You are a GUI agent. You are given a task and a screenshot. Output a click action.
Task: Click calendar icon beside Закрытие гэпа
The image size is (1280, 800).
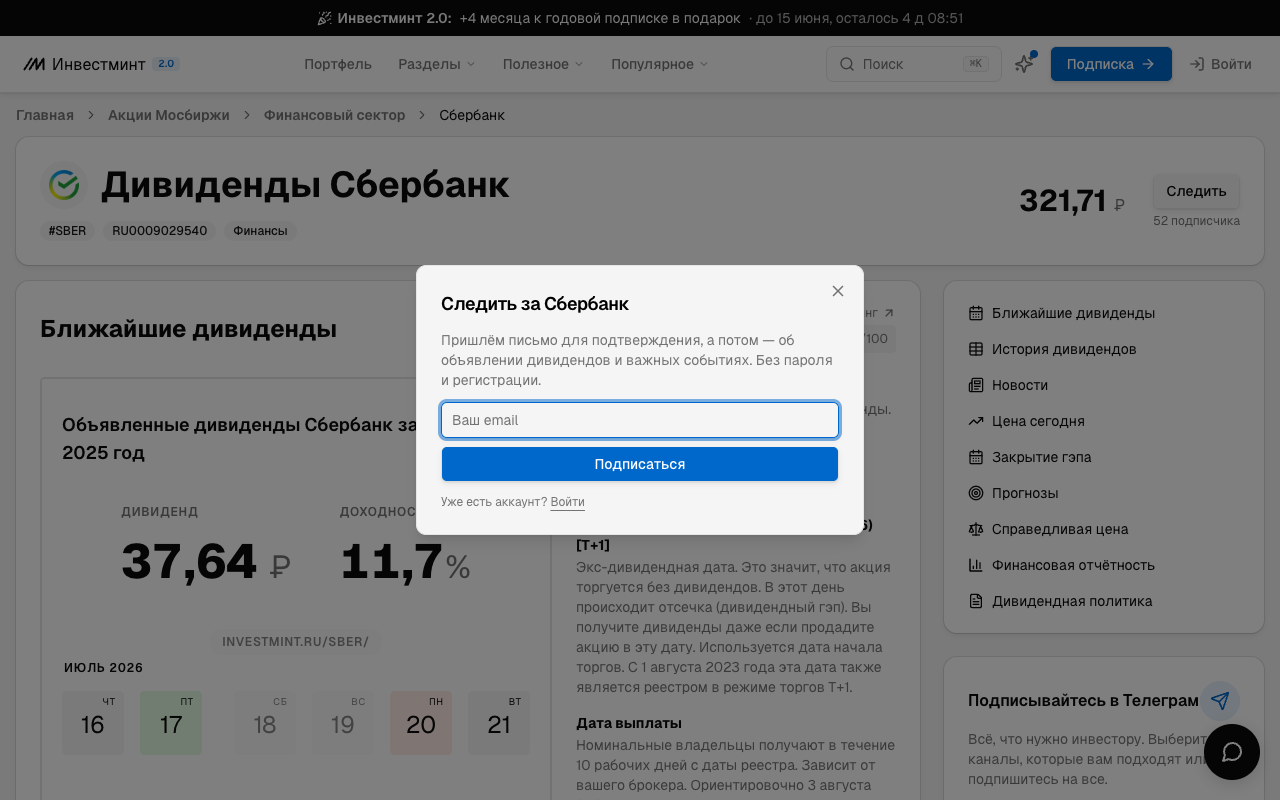976,457
